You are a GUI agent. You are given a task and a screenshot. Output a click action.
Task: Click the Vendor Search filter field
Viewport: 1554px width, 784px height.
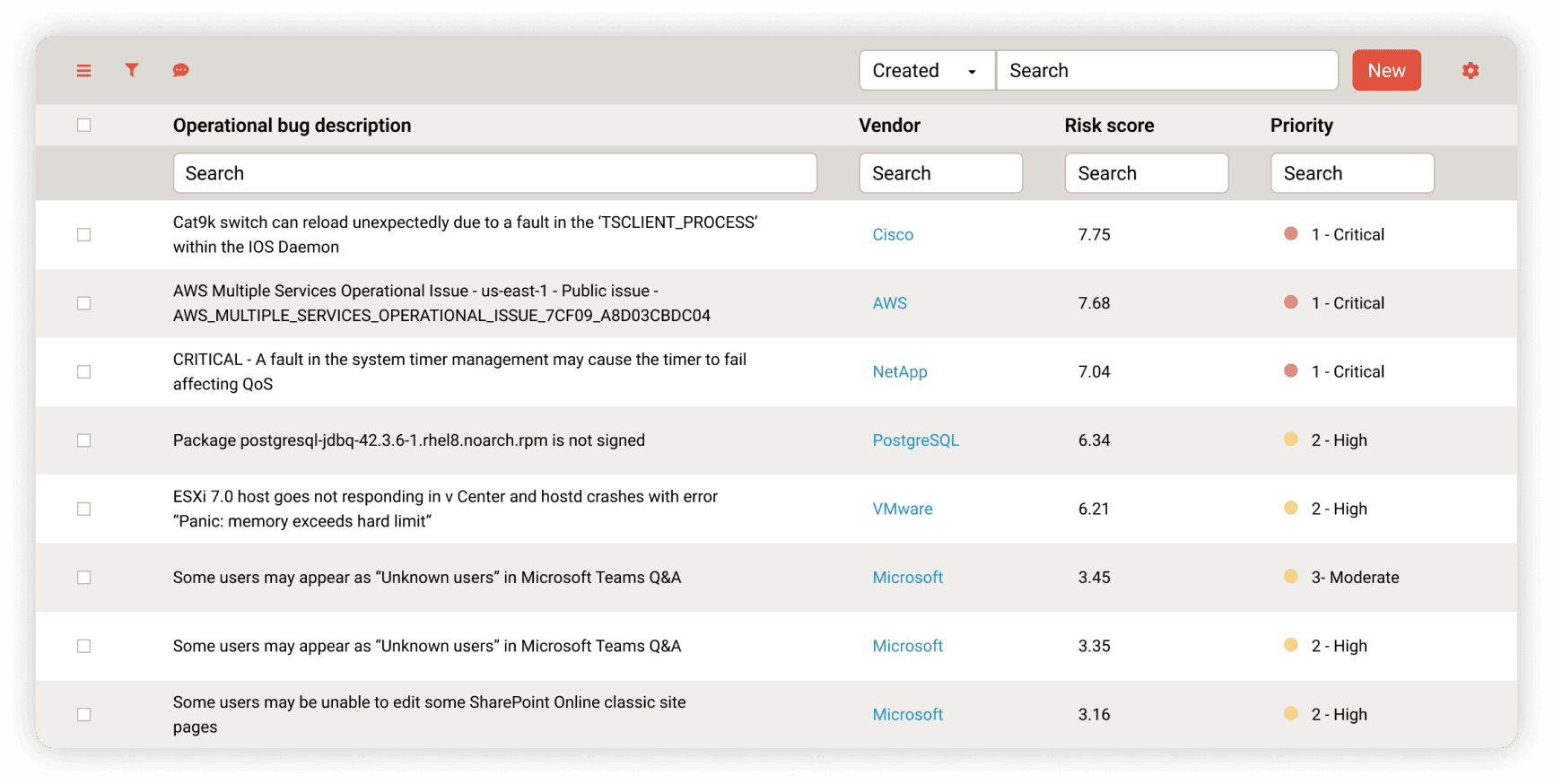click(940, 173)
